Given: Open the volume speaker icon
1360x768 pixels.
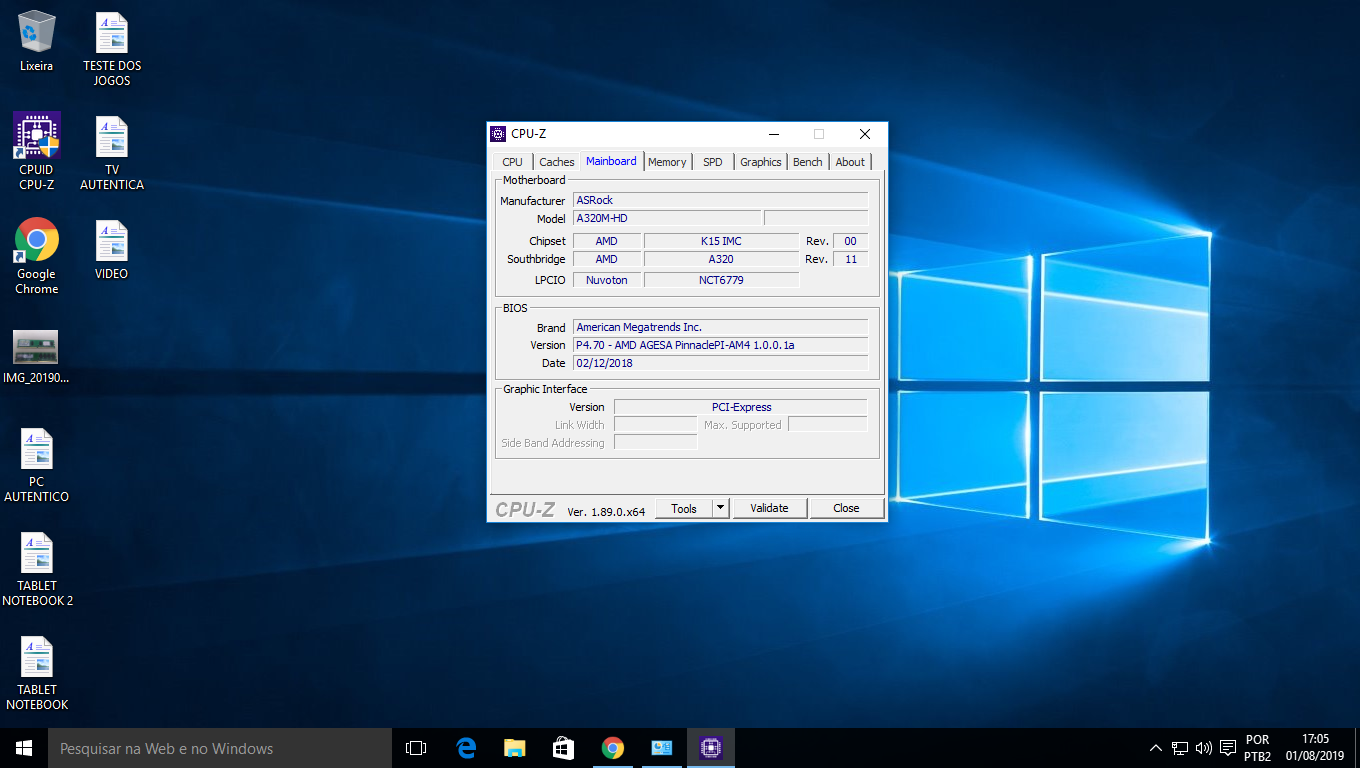Looking at the screenshot, I should tap(1203, 748).
